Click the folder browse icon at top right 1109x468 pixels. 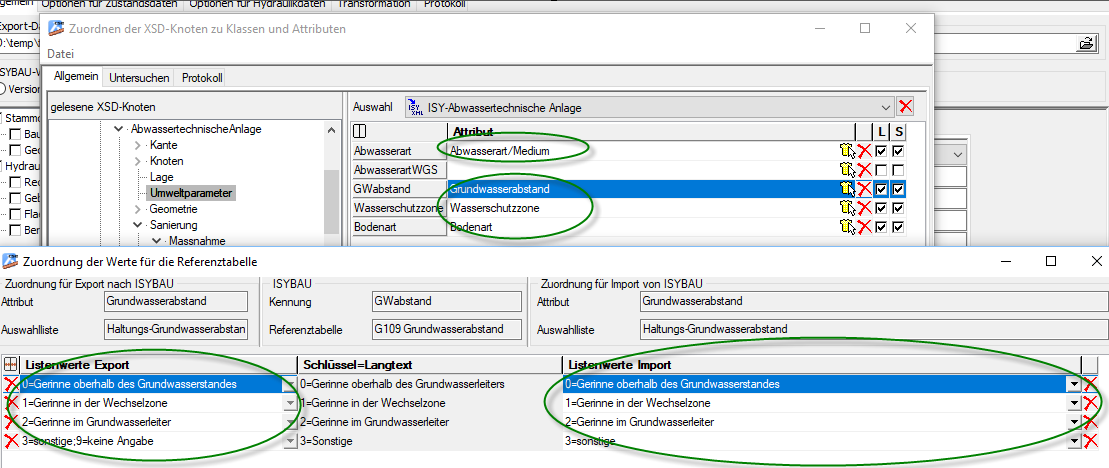click(x=1085, y=43)
